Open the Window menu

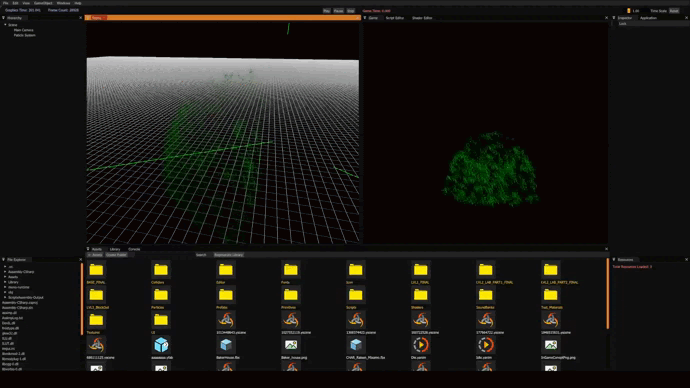[x=63, y=3]
